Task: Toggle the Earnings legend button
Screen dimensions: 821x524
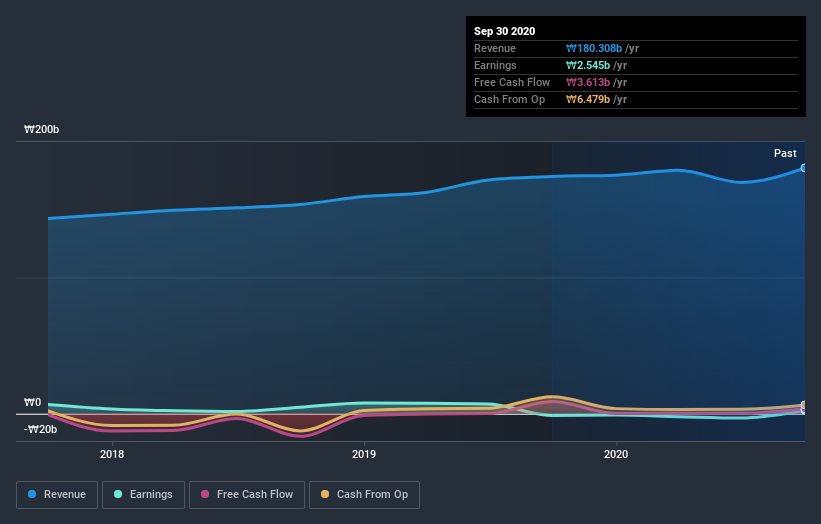Action: coord(143,495)
